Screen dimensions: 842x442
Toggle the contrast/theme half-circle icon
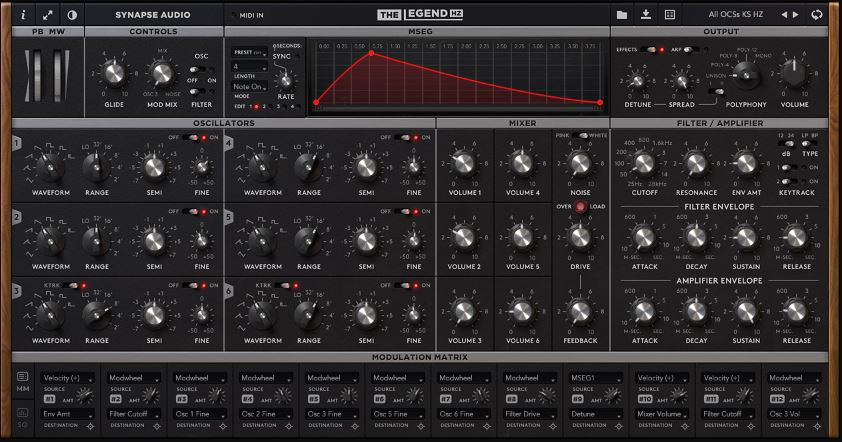point(71,15)
